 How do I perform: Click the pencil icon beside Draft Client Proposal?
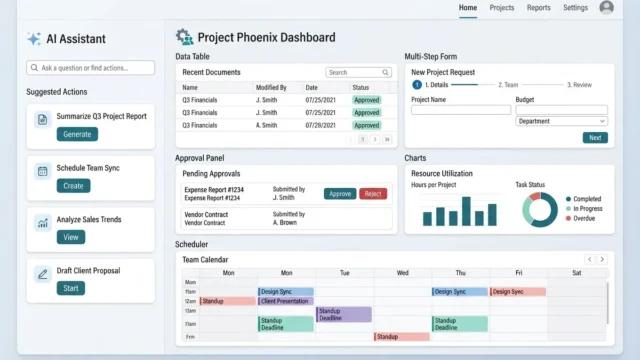pyautogui.click(x=42, y=274)
